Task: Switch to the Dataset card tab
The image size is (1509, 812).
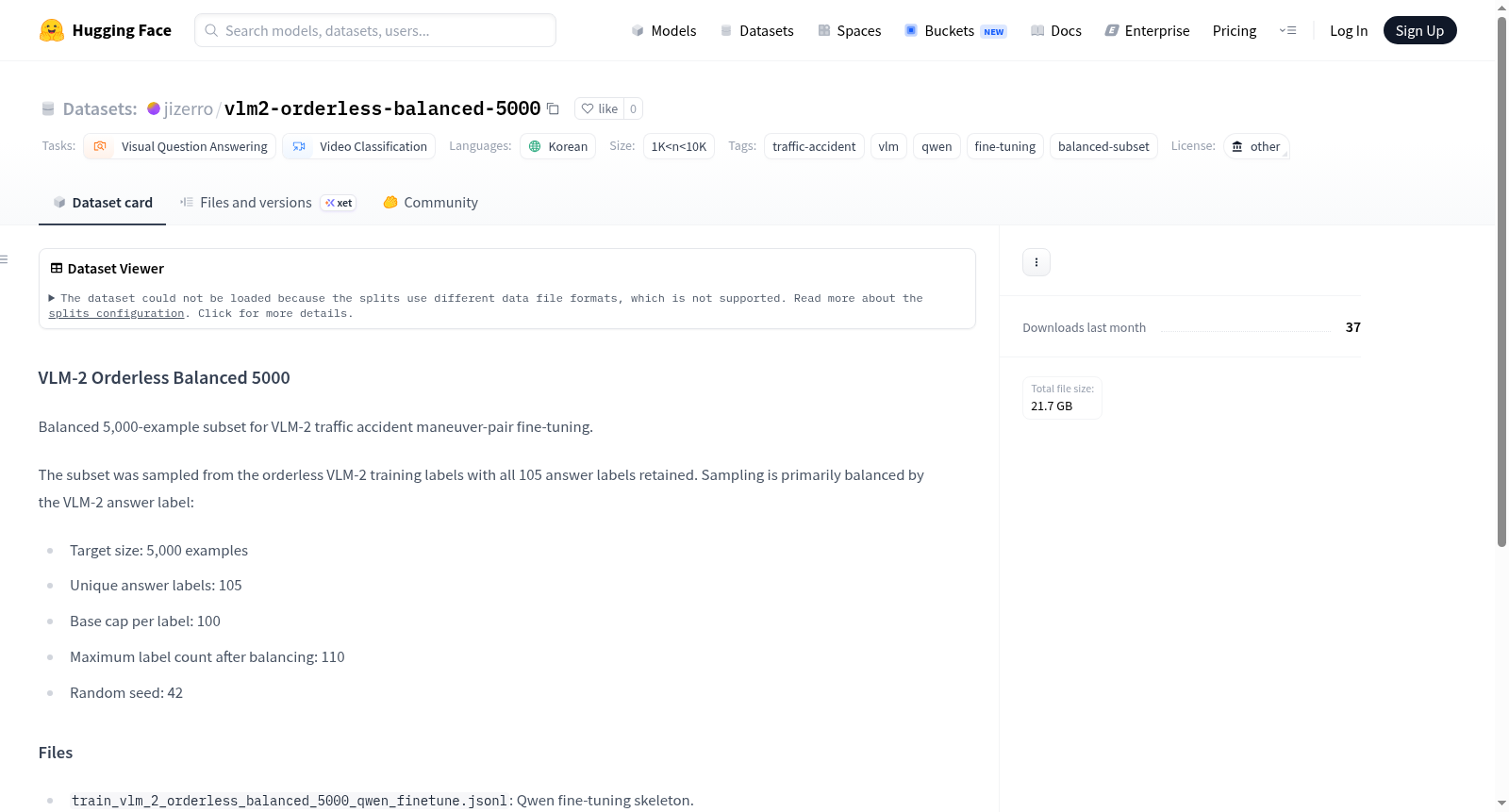Action: click(102, 203)
